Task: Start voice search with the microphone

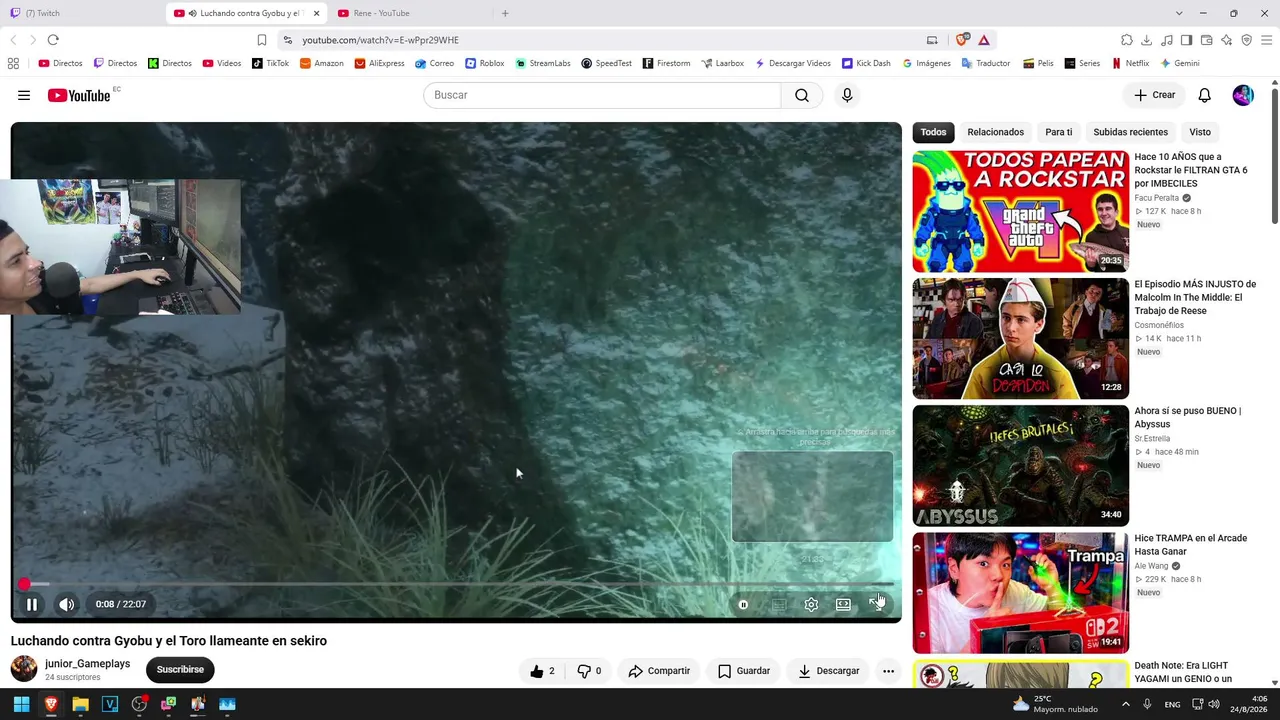Action: pos(847,95)
